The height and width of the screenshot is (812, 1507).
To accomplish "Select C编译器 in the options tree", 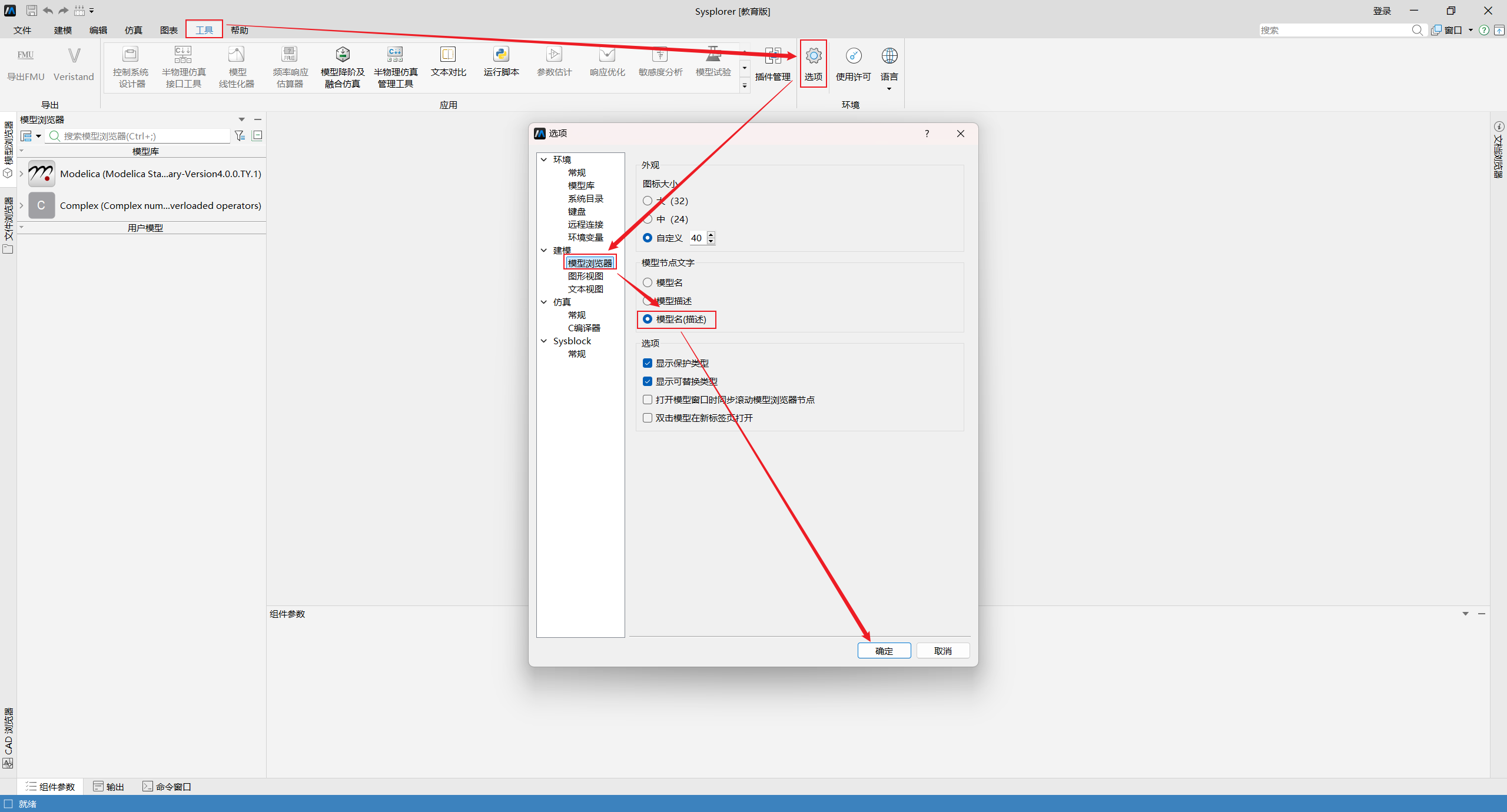I will [x=584, y=328].
